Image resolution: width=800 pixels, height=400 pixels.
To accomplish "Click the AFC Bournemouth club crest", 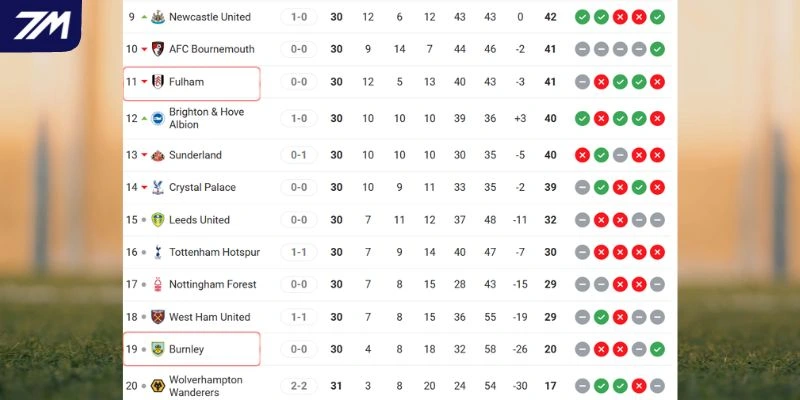I will tap(157, 49).
